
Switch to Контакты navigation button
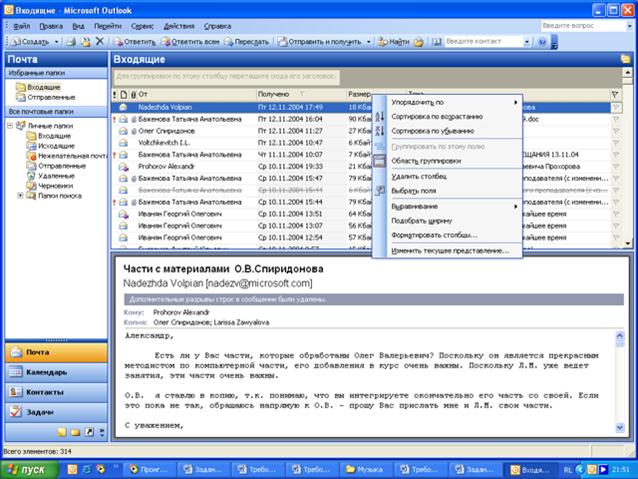coord(56,392)
